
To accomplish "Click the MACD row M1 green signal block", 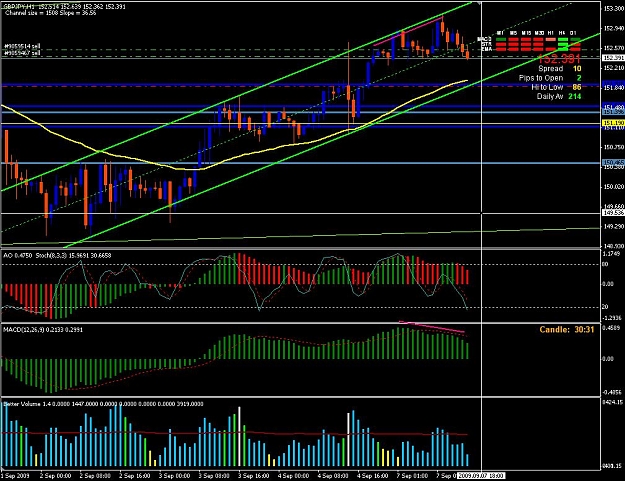I will [x=501, y=39].
